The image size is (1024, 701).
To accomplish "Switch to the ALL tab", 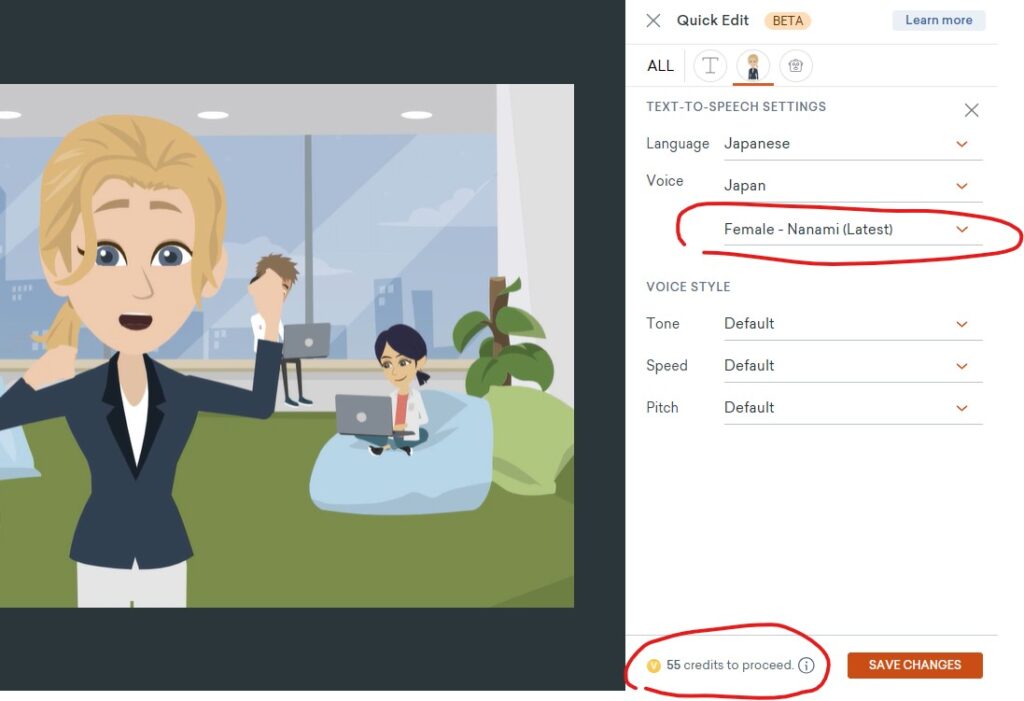I will click(x=660, y=66).
